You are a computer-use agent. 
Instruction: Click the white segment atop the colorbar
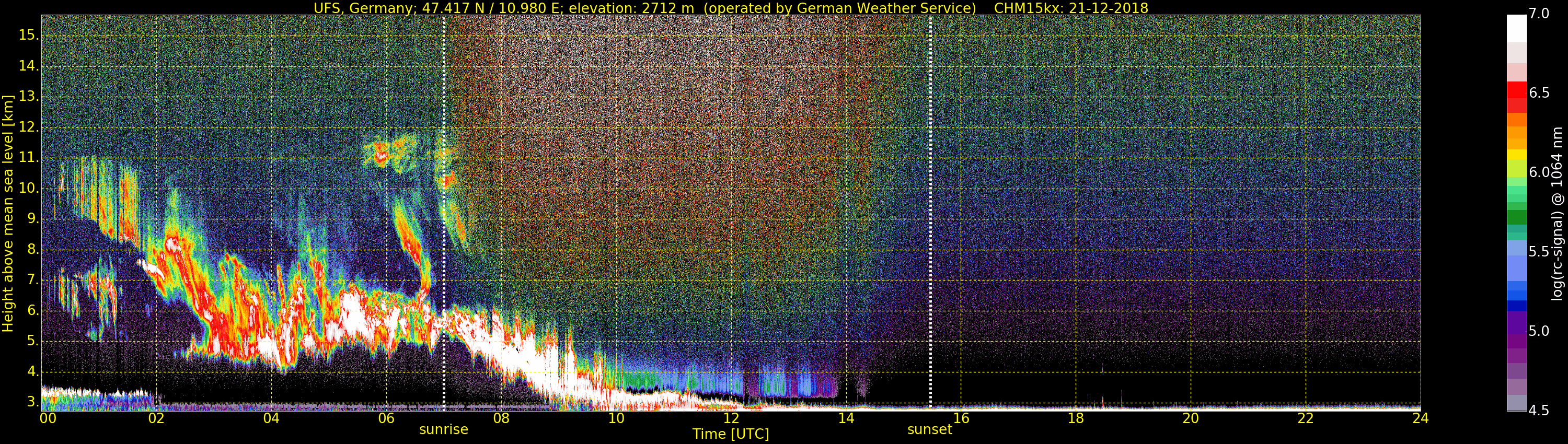click(1517, 29)
